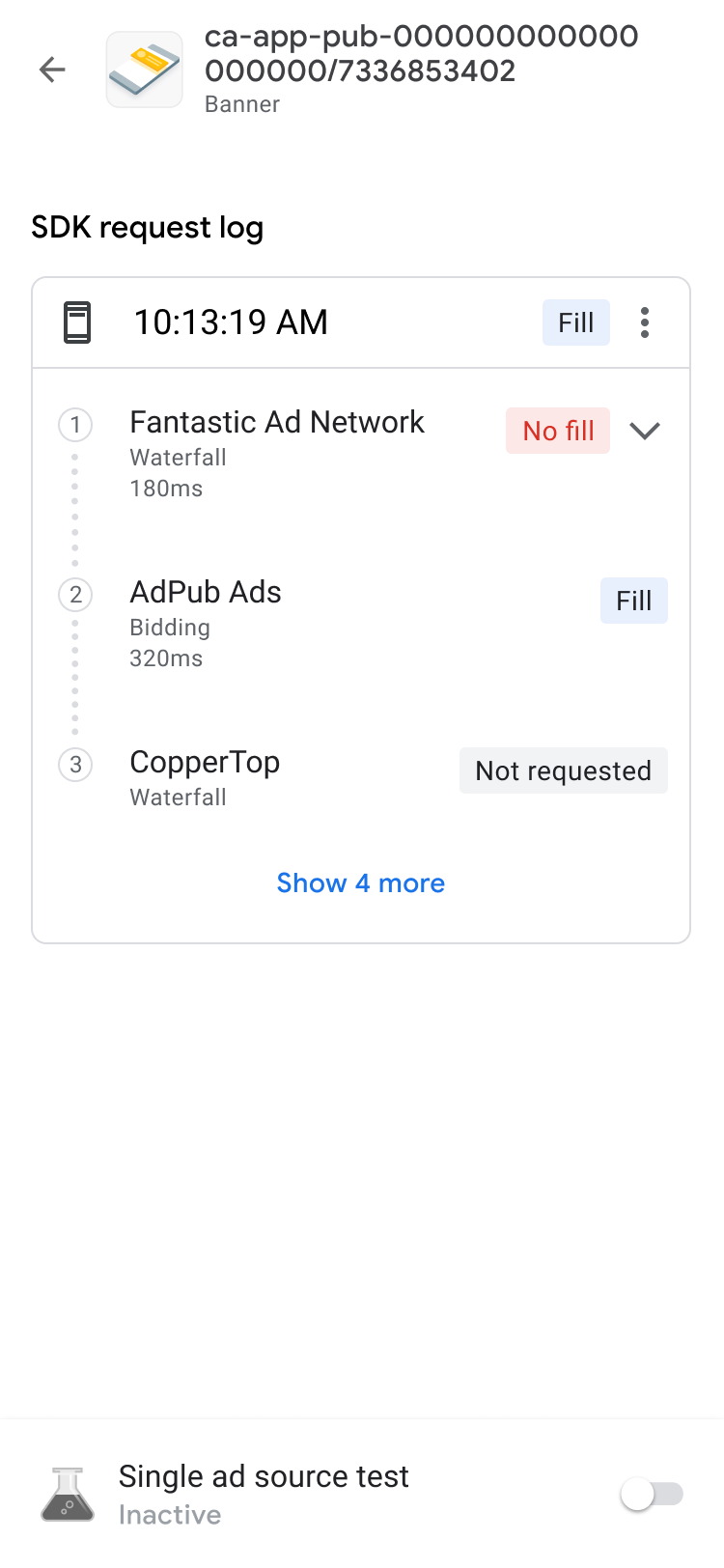
Task: Click the Fill badge in request header
Action: pyautogui.click(x=575, y=322)
